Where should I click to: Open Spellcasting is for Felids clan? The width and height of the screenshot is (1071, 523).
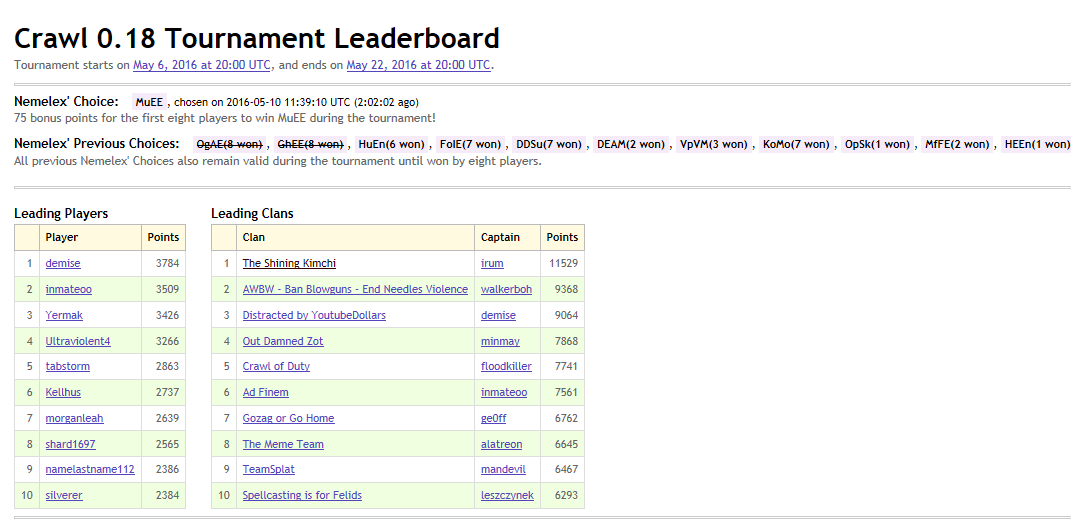(x=302, y=495)
